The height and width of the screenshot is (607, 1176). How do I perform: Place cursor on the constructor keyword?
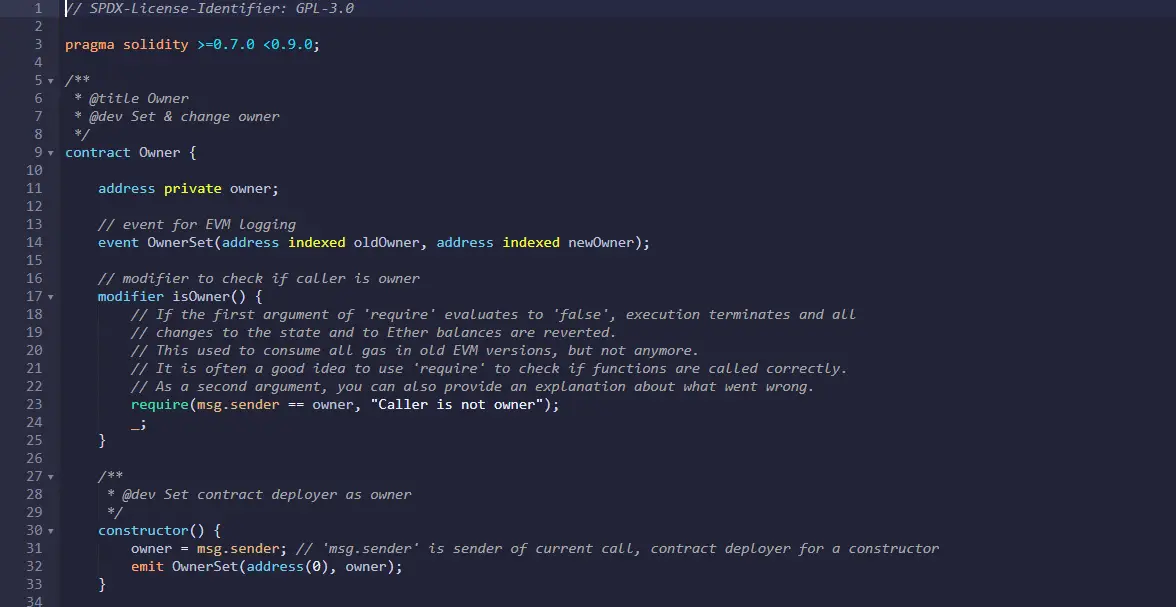140,530
